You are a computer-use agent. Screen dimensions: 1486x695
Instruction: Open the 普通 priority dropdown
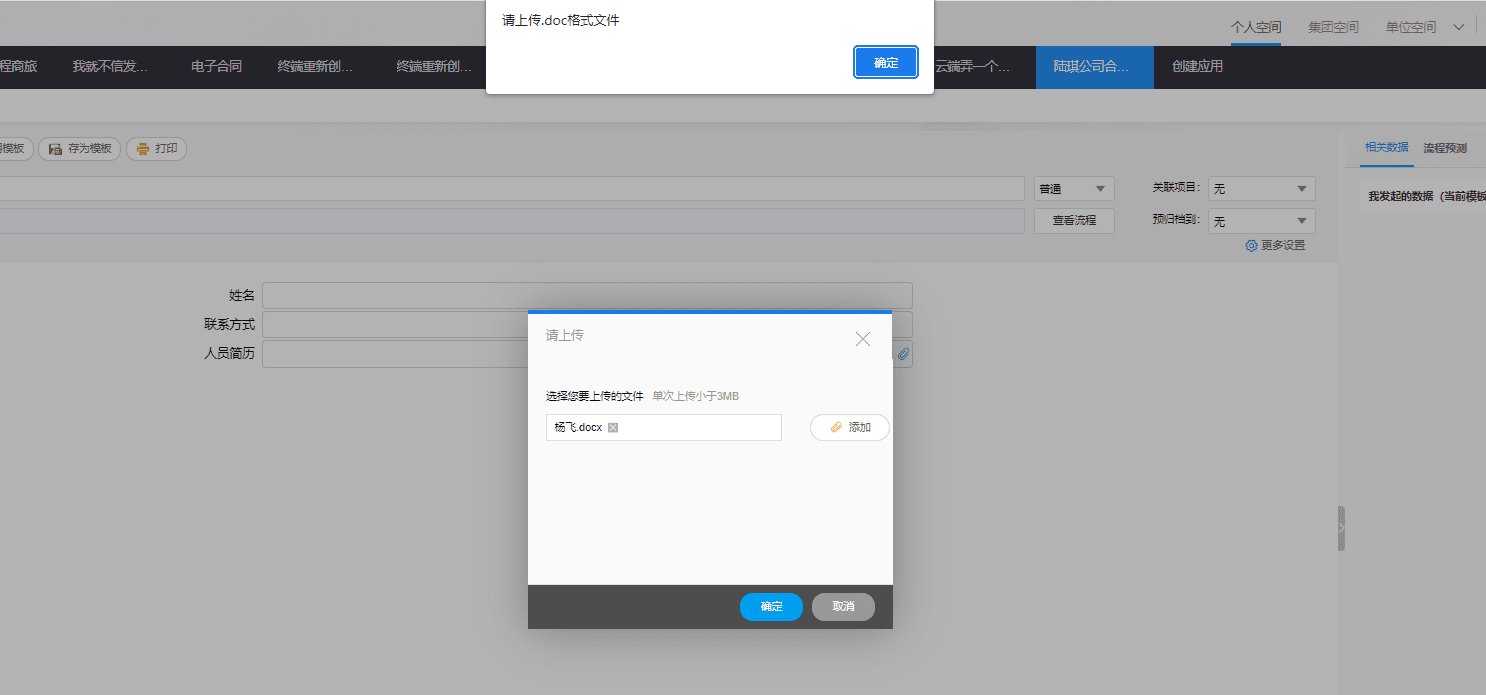click(x=1074, y=189)
